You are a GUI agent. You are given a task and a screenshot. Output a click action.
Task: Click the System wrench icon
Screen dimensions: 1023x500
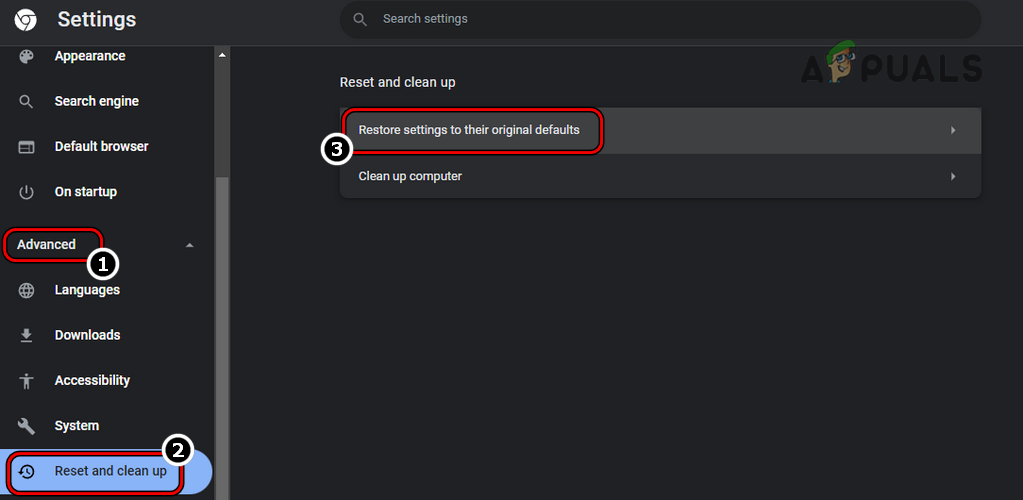[x=27, y=426]
